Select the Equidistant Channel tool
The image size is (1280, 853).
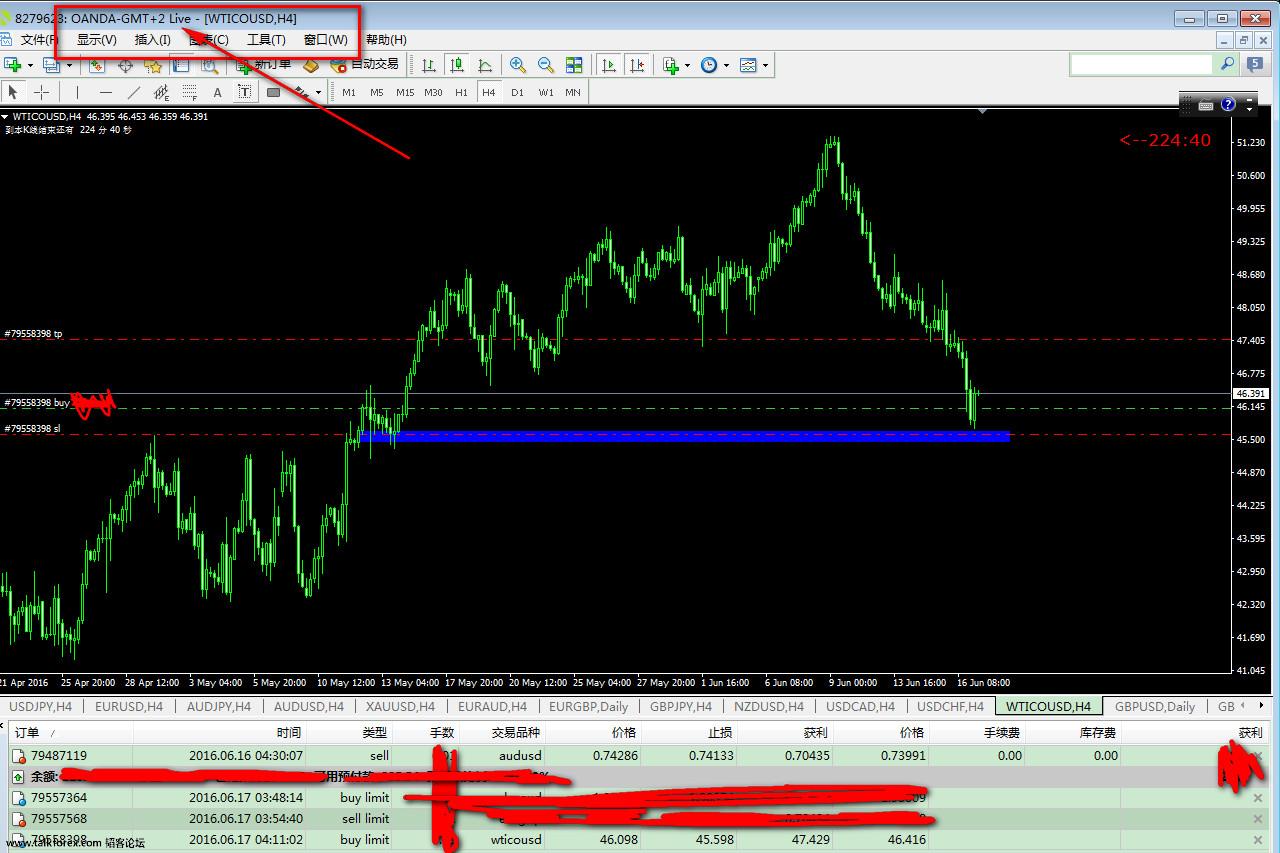(x=161, y=92)
